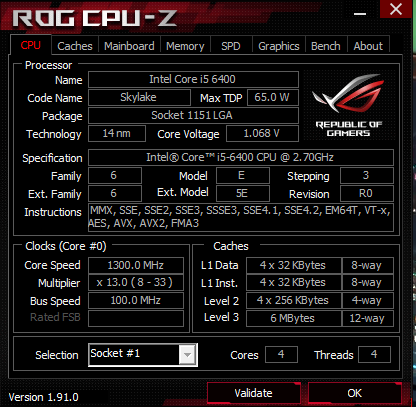Switch to the Caches tab
The image size is (416, 407).
(75, 46)
